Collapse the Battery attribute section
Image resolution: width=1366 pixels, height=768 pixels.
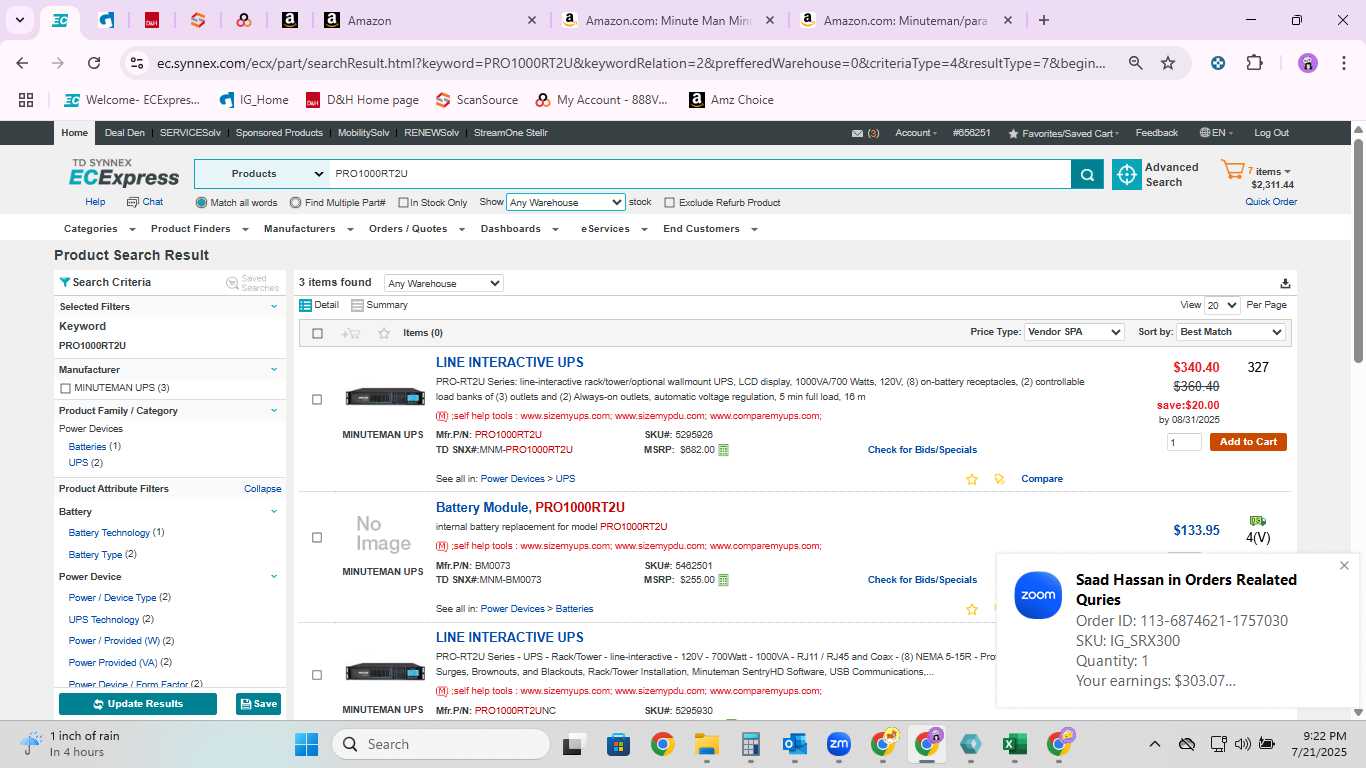(274, 511)
